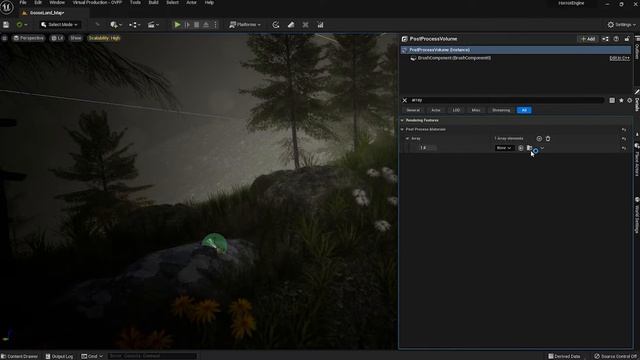Viewport: 640px width, 360px height.
Task: Collapse the Rendering Features section
Action: [402, 121]
